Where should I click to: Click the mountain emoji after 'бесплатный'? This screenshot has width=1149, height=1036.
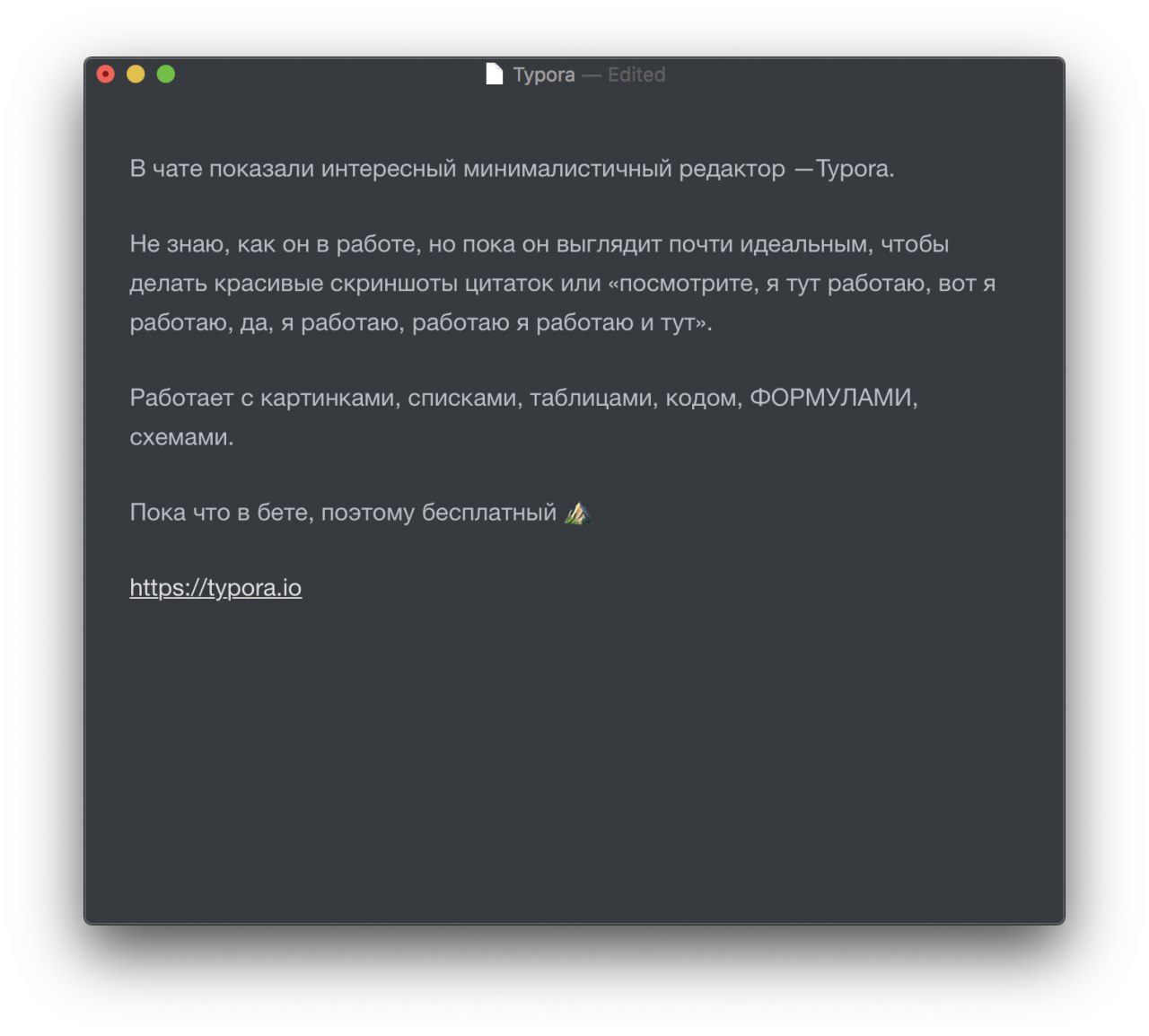click(577, 513)
